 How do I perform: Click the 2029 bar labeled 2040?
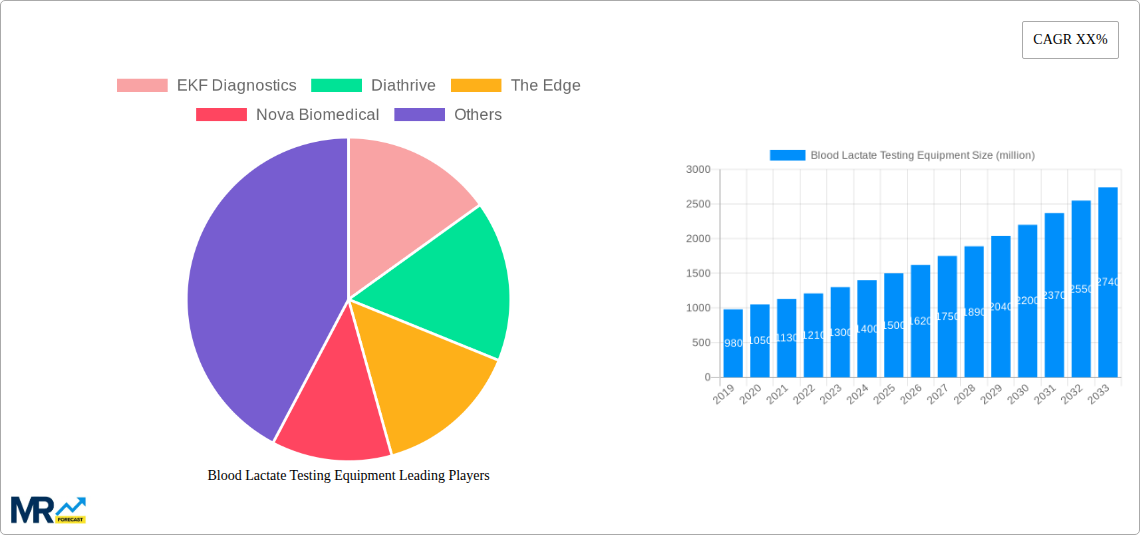1001,307
